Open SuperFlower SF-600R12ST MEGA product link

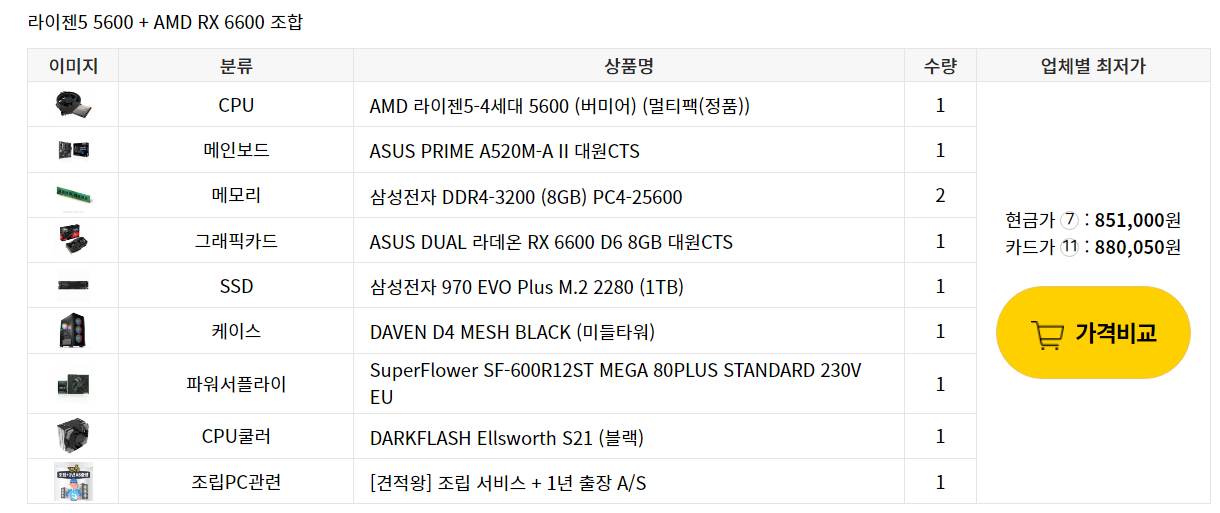(x=615, y=383)
